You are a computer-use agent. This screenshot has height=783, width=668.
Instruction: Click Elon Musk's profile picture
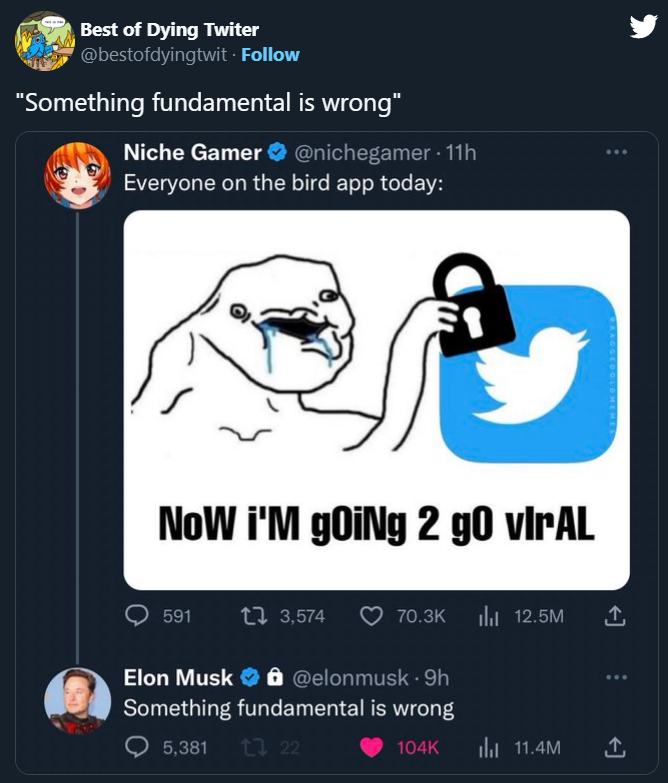77,699
